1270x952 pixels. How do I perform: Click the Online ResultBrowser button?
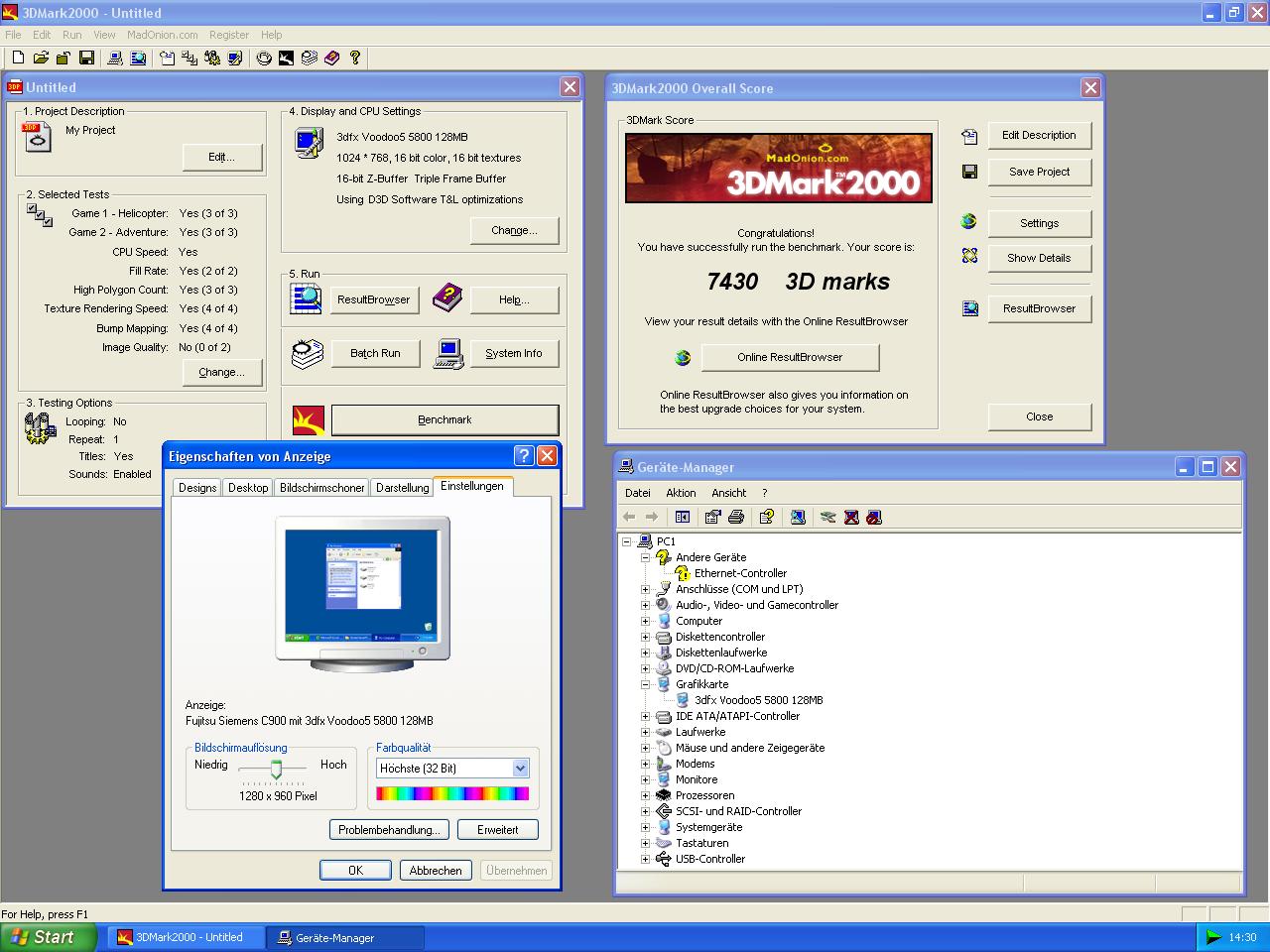790,357
